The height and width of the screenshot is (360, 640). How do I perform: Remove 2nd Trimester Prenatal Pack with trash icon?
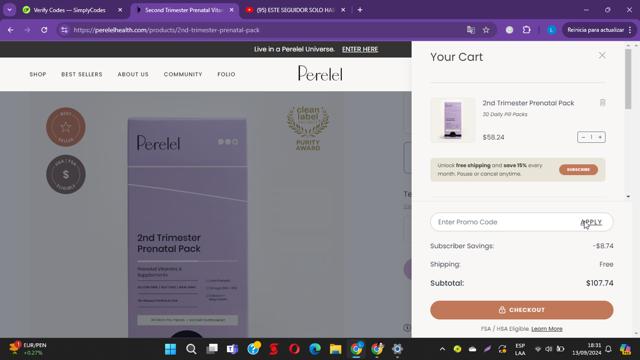602,103
